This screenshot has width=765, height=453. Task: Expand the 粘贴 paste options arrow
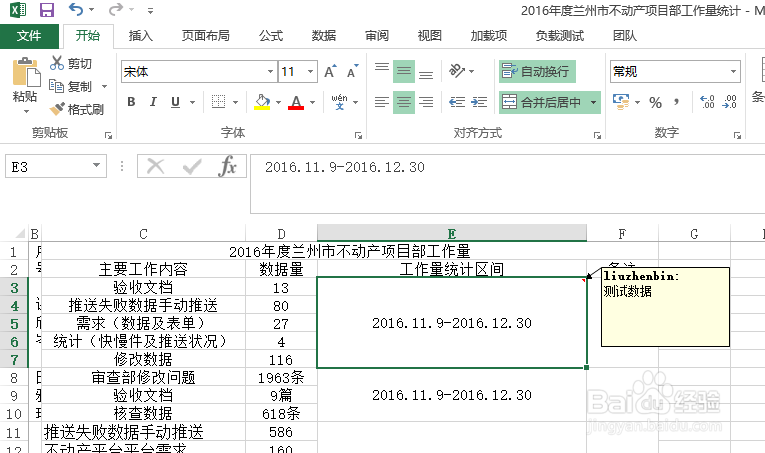[26, 111]
